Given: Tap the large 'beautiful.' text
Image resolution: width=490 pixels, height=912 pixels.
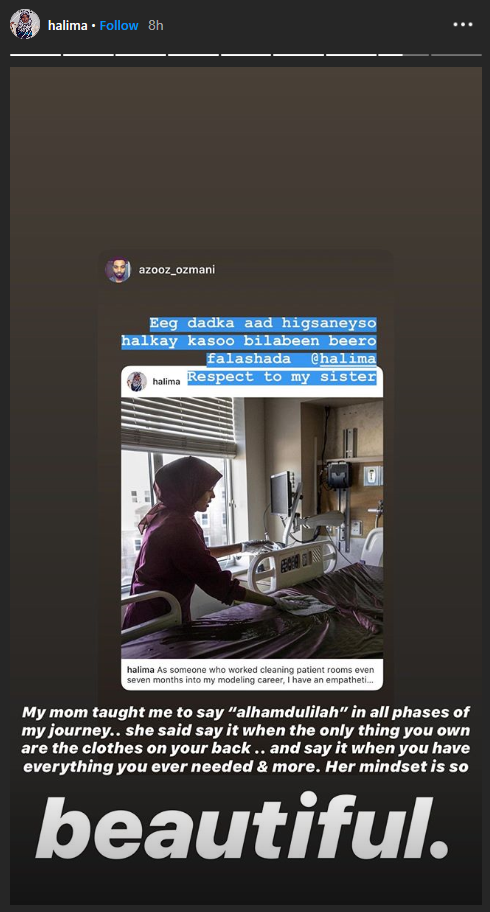Looking at the screenshot, I should (x=242, y=829).
